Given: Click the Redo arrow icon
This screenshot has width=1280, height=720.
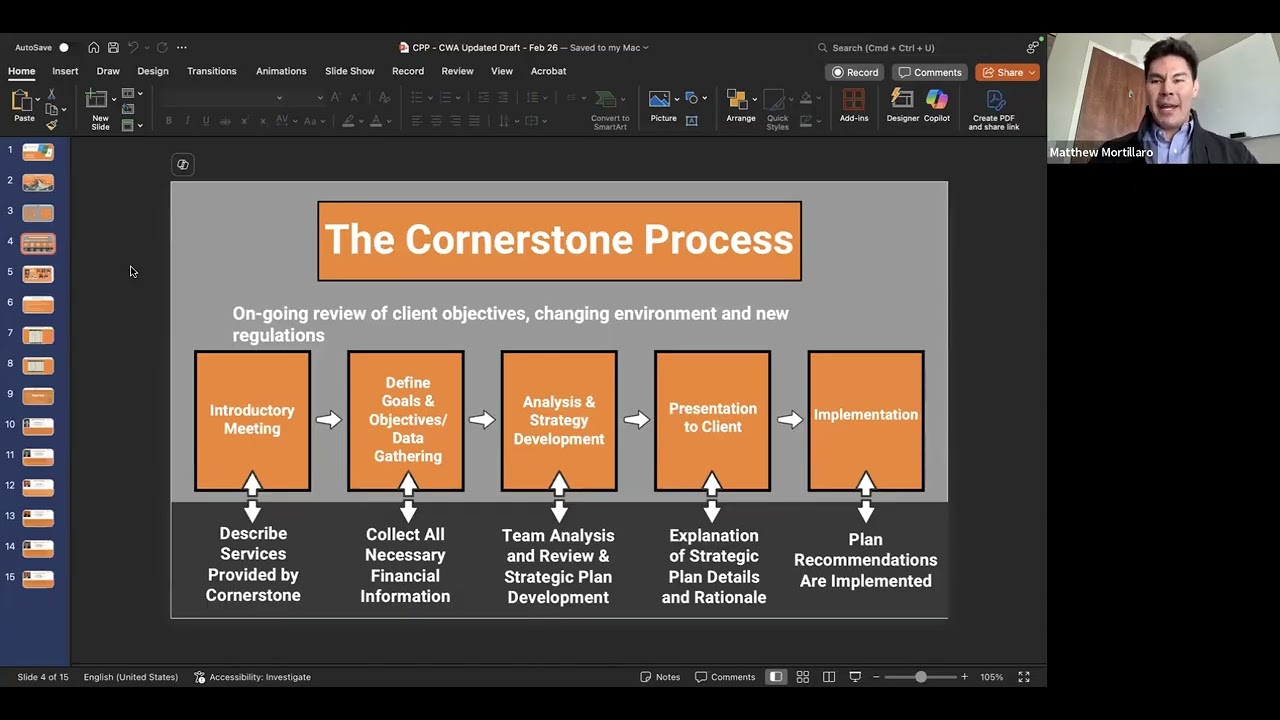Looking at the screenshot, I should pos(162,47).
